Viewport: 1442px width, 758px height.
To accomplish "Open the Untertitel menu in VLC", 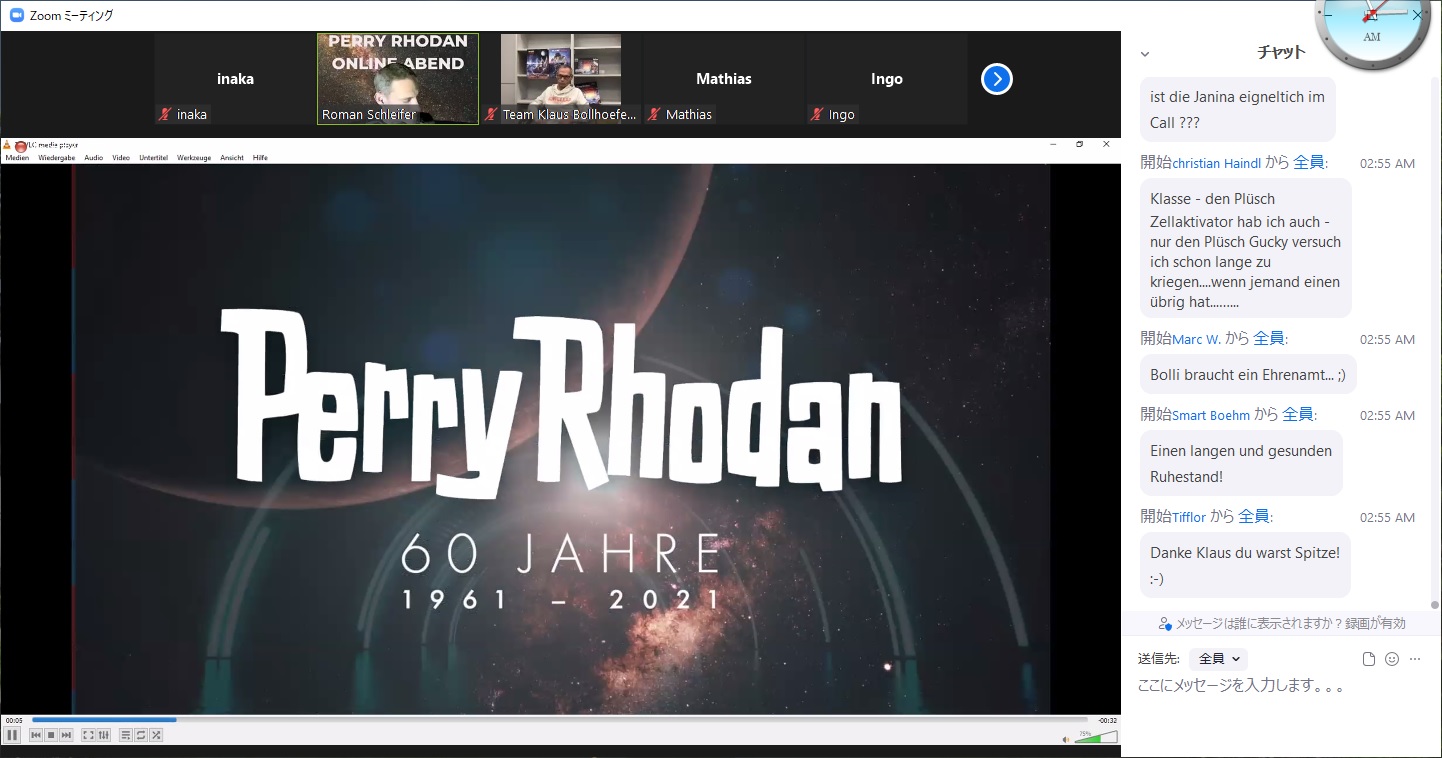I will tap(153, 158).
